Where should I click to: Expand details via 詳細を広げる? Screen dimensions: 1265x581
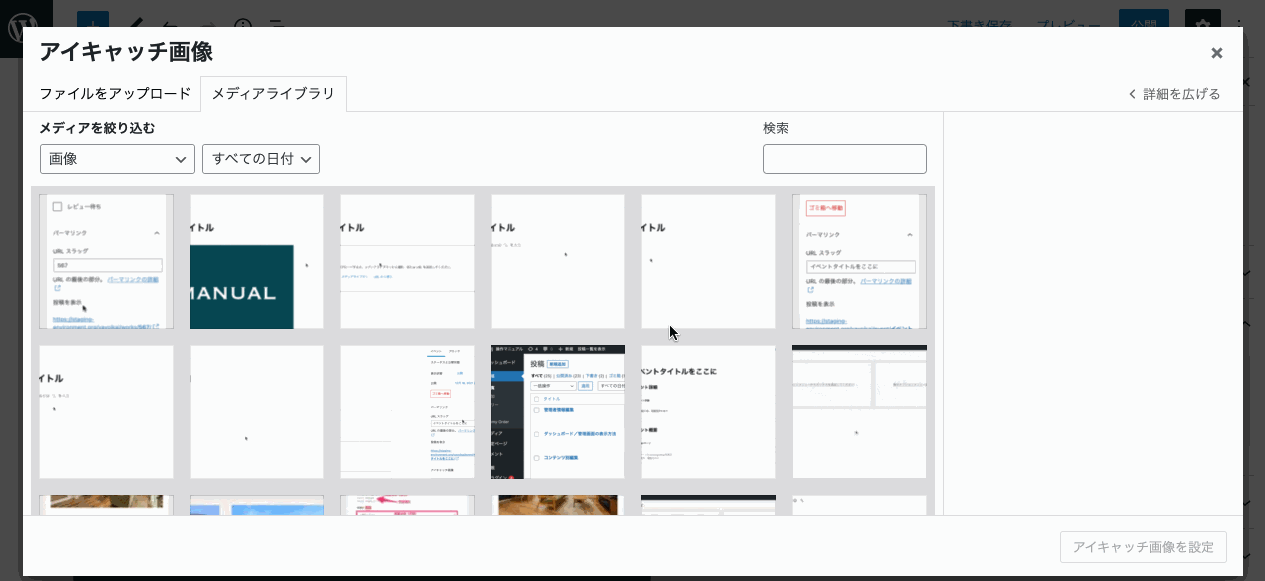click(x=1174, y=94)
